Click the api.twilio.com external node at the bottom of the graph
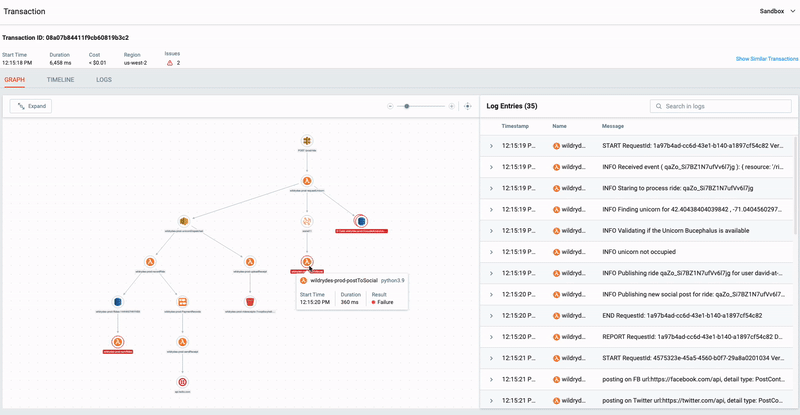 182,382
